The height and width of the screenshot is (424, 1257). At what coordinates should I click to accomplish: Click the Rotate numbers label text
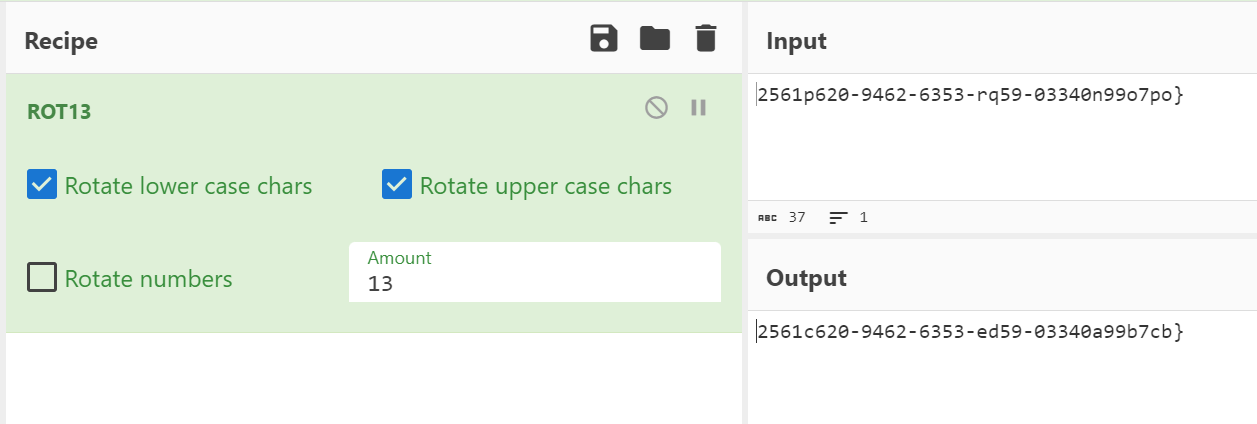click(149, 279)
